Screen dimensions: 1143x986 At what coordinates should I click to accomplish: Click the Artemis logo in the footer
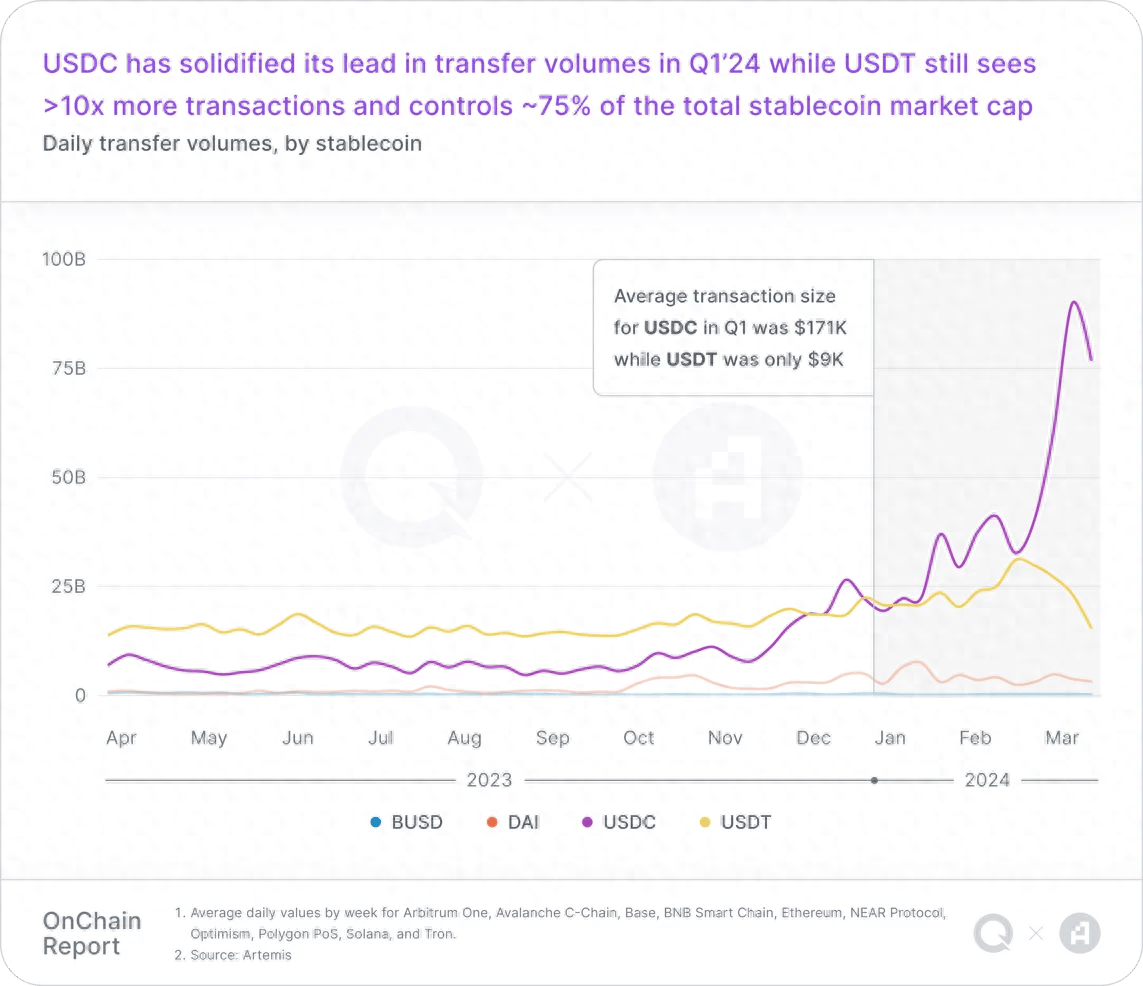click(1080, 933)
